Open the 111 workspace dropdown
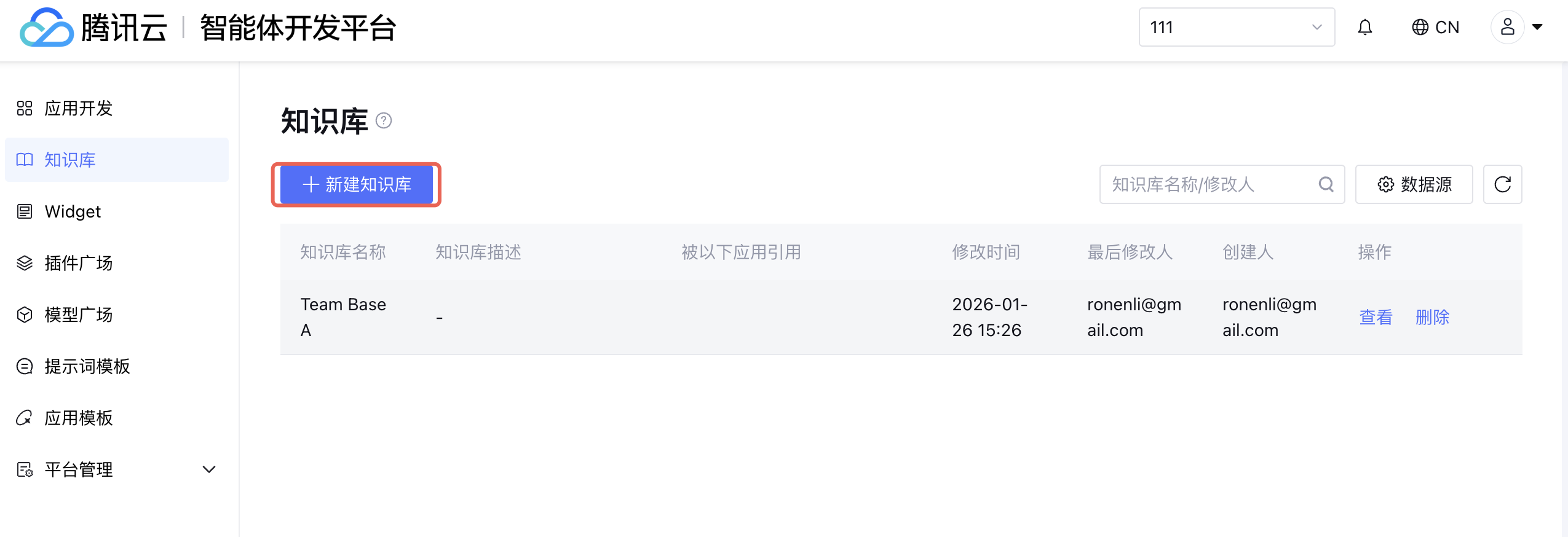The height and width of the screenshot is (537, 1568). 1236,28
